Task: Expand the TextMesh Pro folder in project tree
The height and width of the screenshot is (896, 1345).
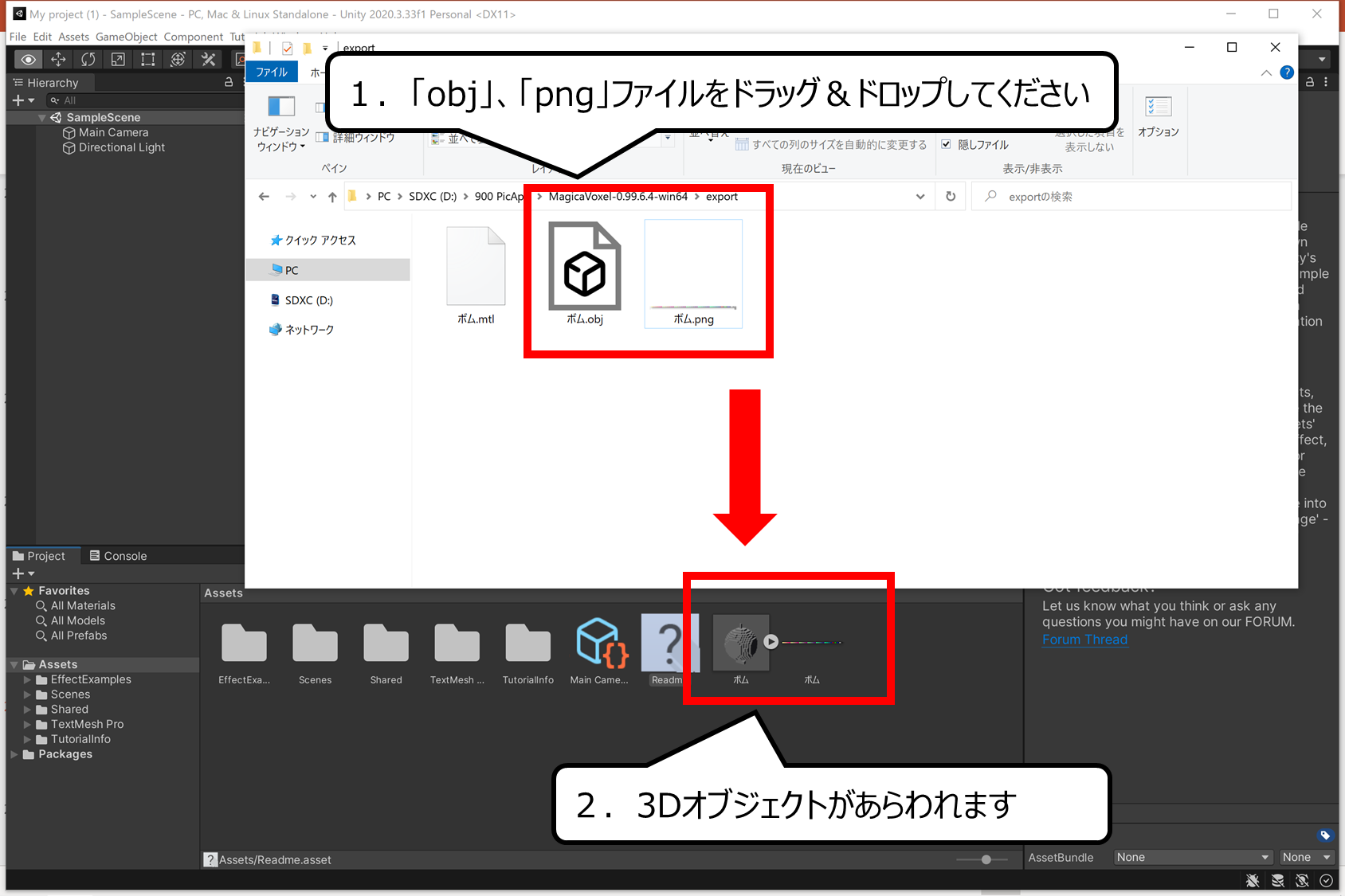Action: coord(28,724)
